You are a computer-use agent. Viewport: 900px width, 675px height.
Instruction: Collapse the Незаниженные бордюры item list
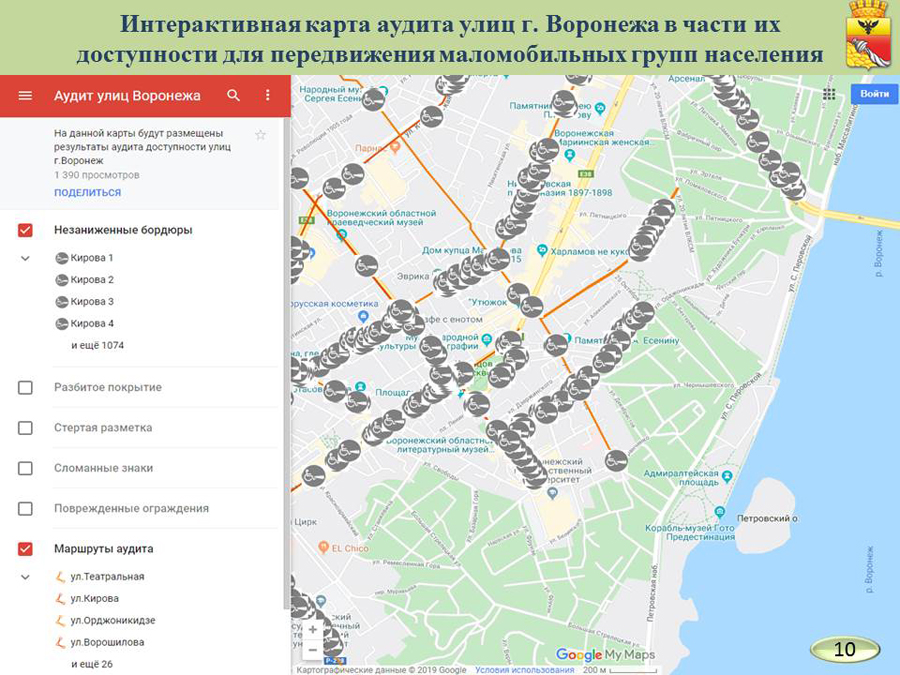click(x=26, y=258)
